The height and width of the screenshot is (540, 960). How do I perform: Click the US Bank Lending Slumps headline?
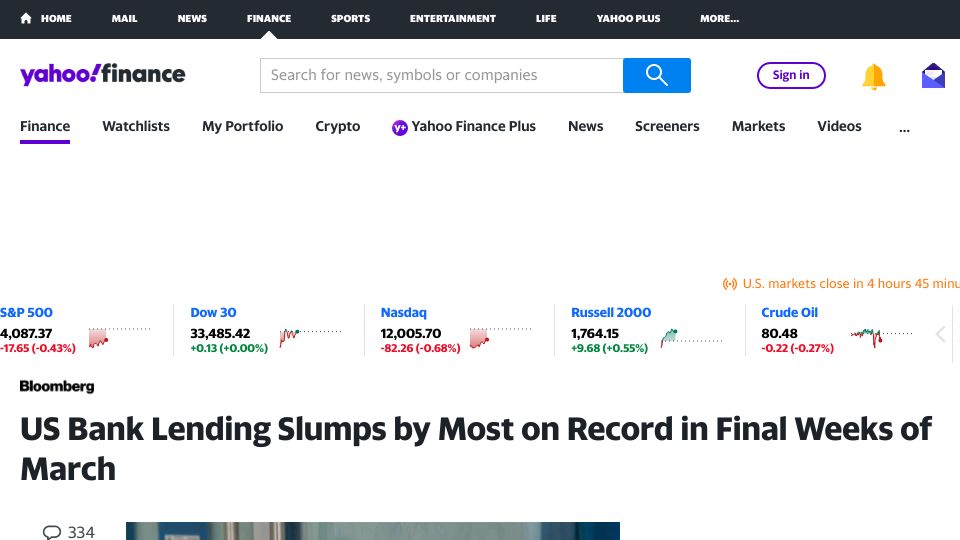pos(476,448)
